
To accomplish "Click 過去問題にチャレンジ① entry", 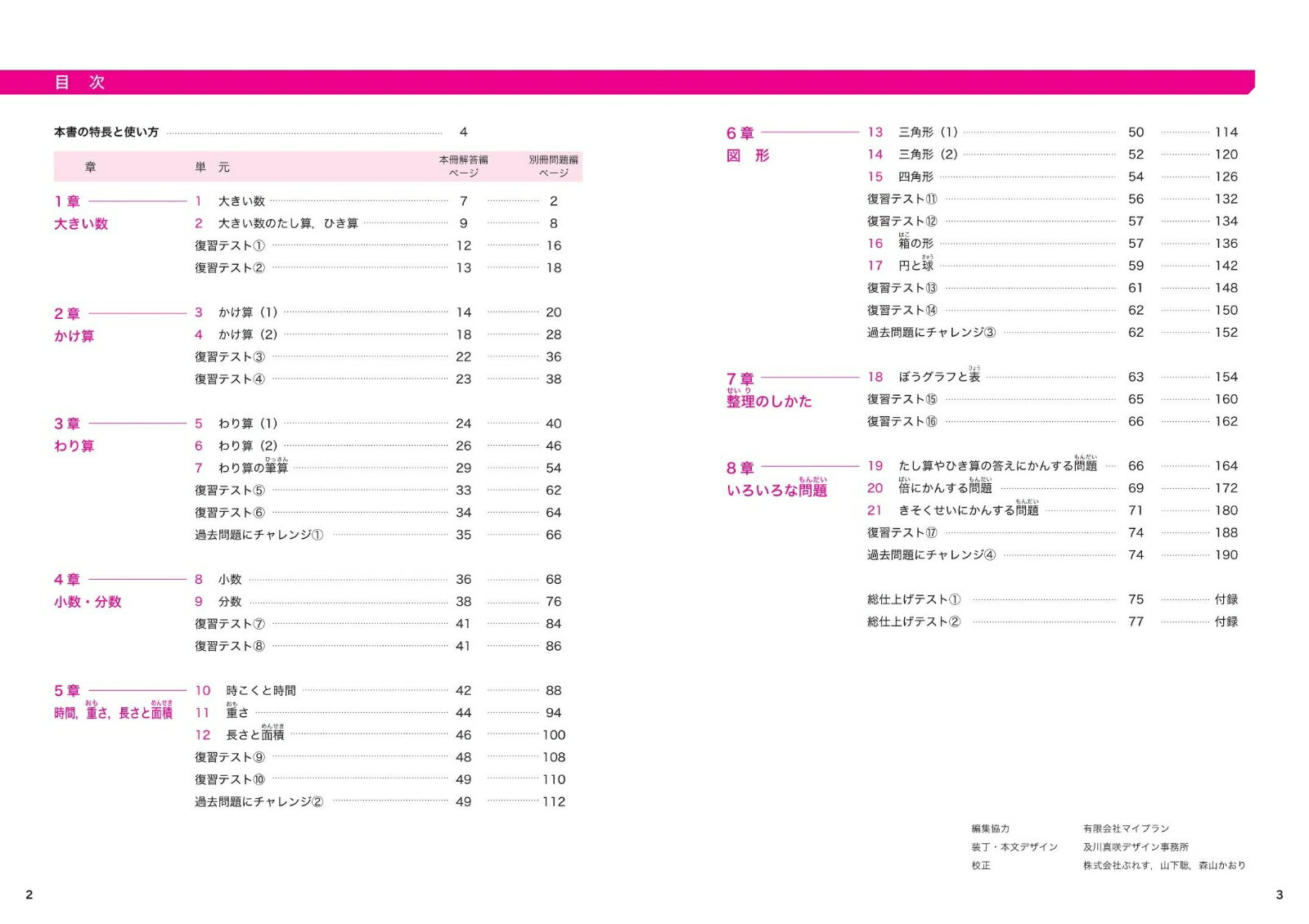I will coord(259,535).
